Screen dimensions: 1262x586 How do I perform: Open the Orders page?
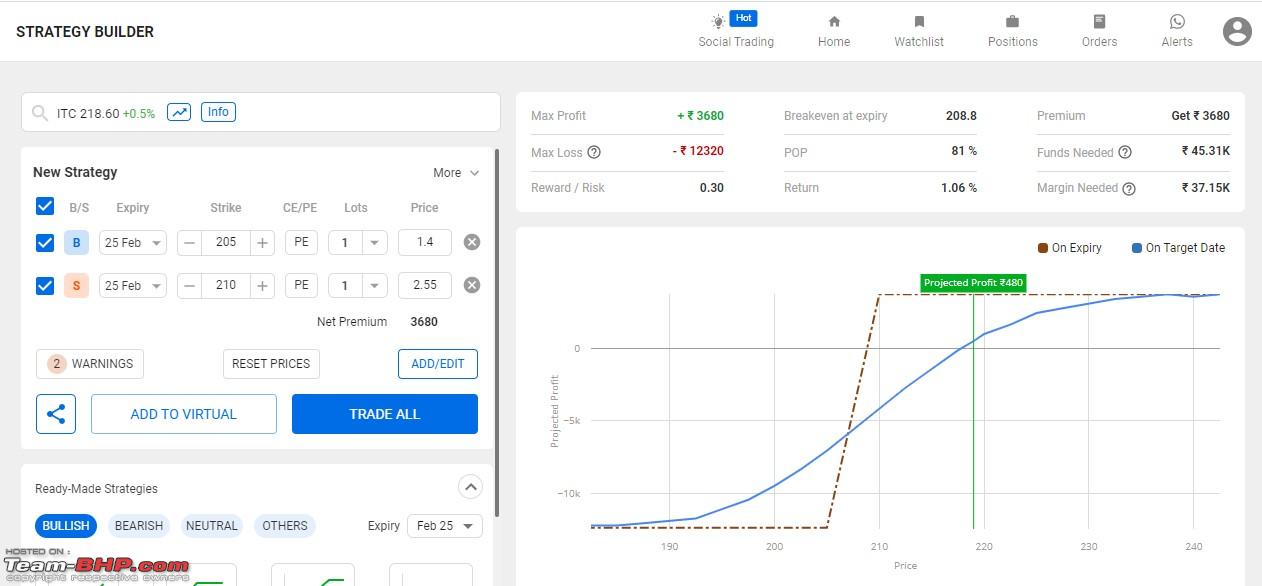[1099, 31]
